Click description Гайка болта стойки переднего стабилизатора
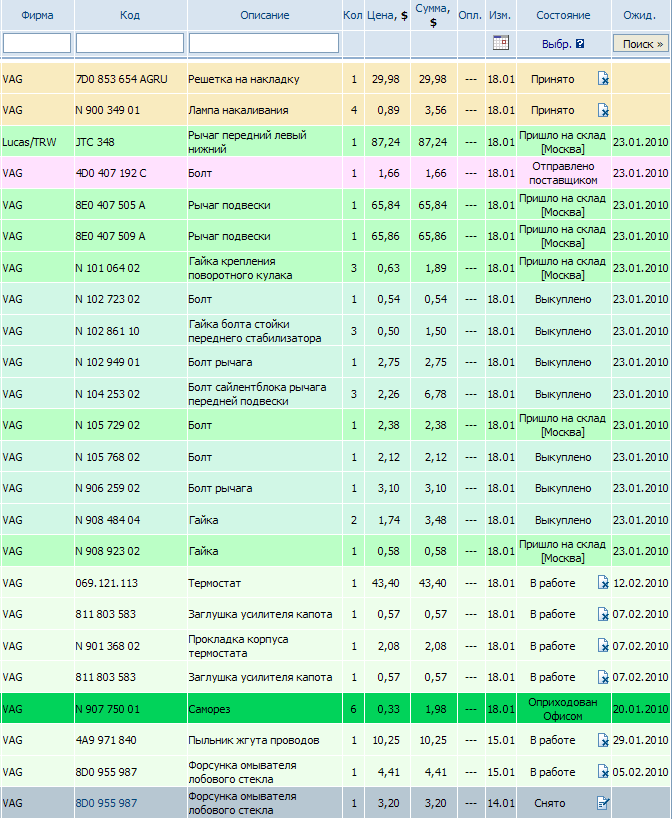The width and height of the screenshot is (672, 819). click(255, 331)
